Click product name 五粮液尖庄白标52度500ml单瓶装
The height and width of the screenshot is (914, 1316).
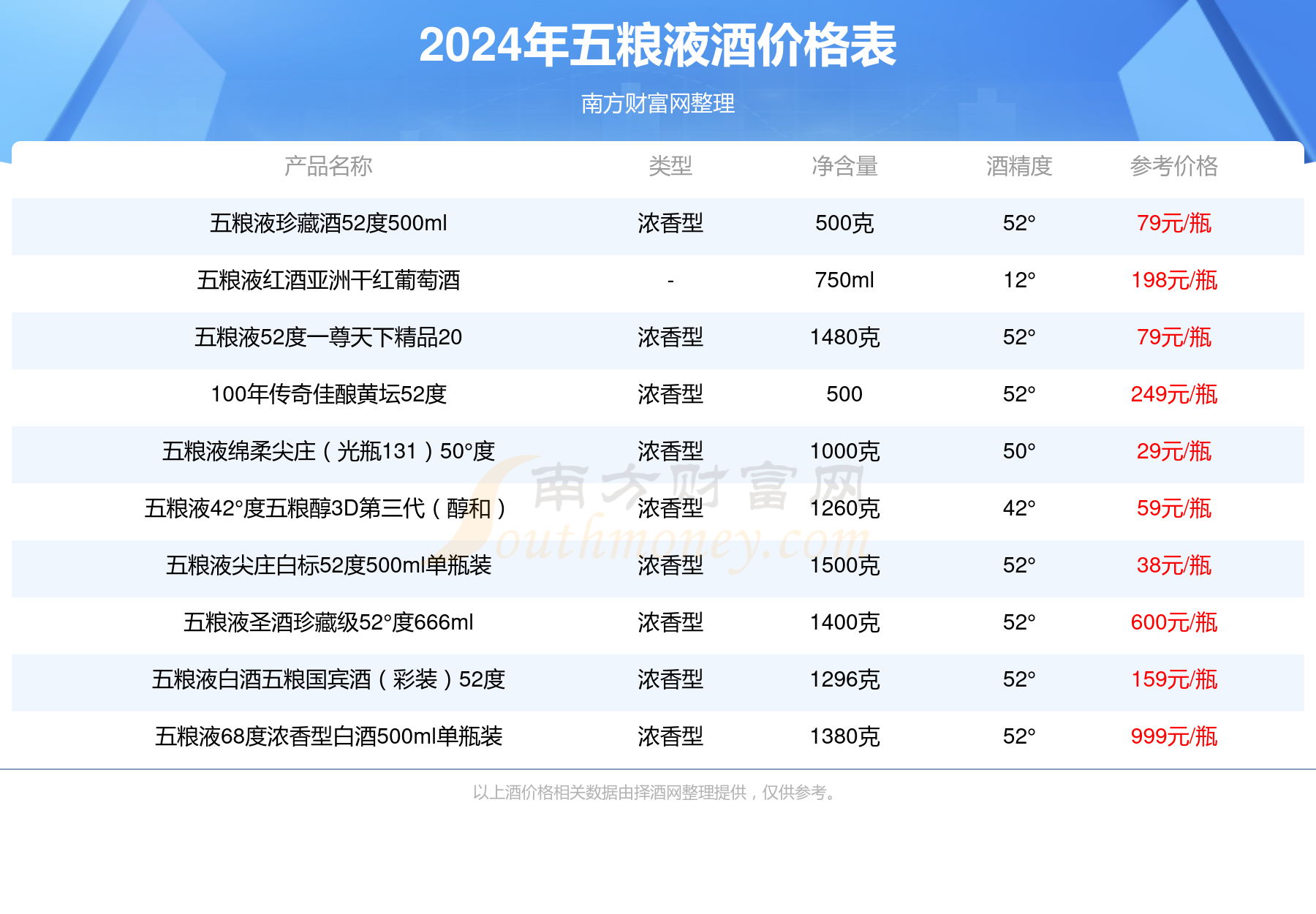(328, 565)
